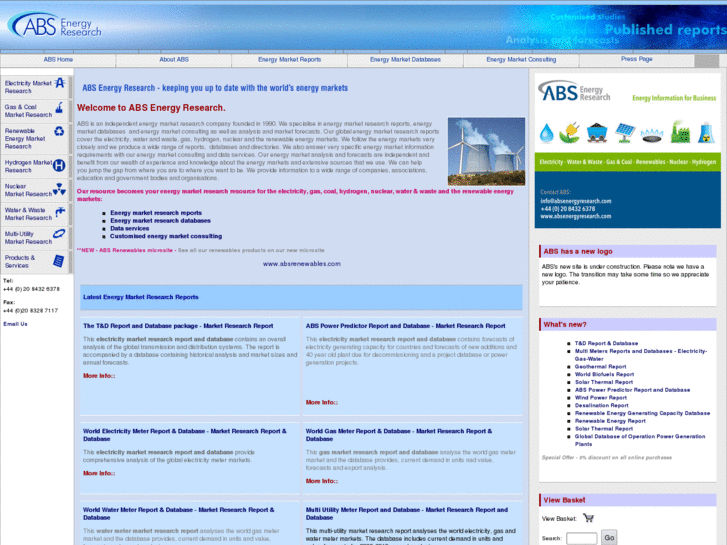
Task: Click the Email Us link
Action: click(x=15, y=324)
